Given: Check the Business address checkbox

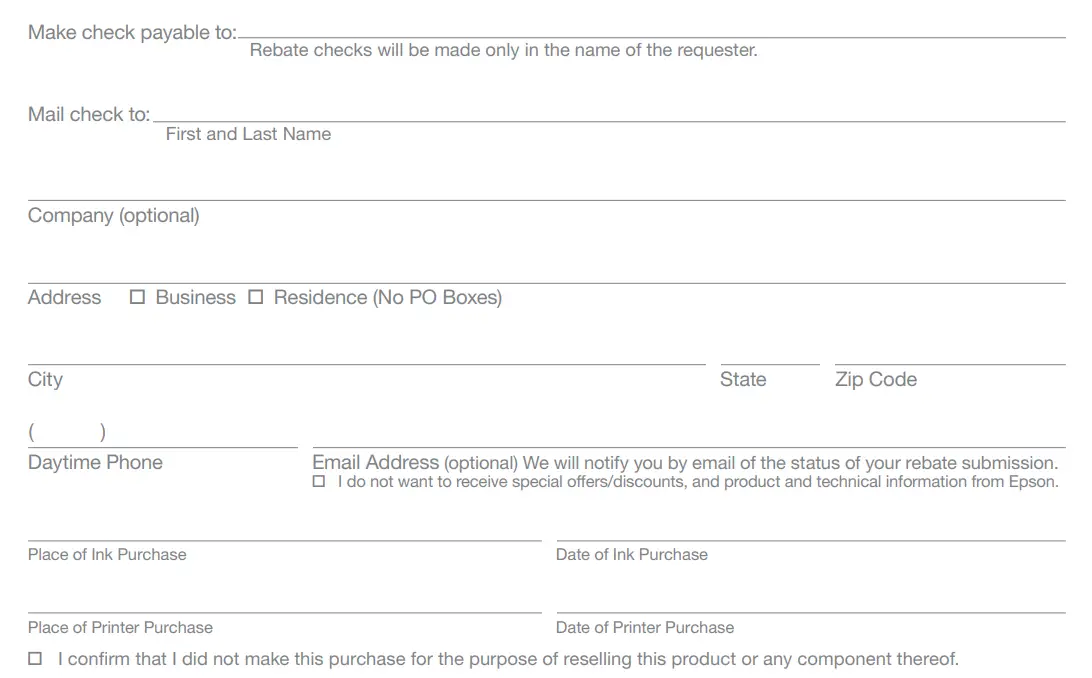Looking at the screenshot, I should pyautogui.click(x=138, y=297).
